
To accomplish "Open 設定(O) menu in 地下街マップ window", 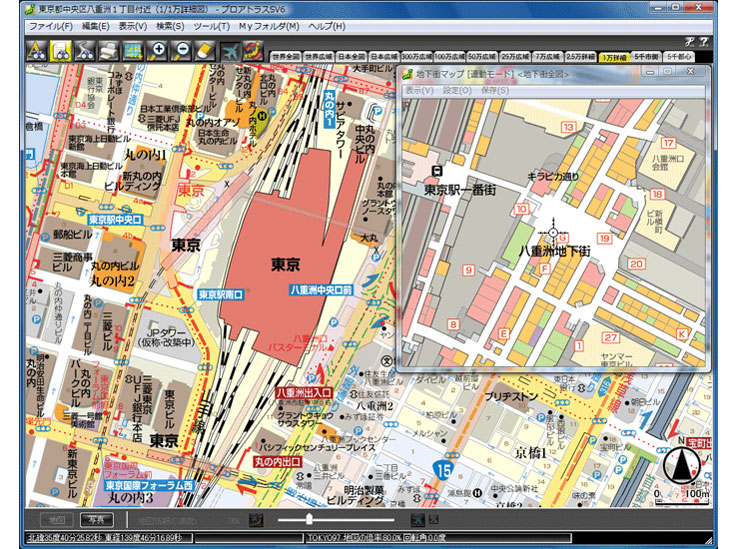I will point(457,91).
